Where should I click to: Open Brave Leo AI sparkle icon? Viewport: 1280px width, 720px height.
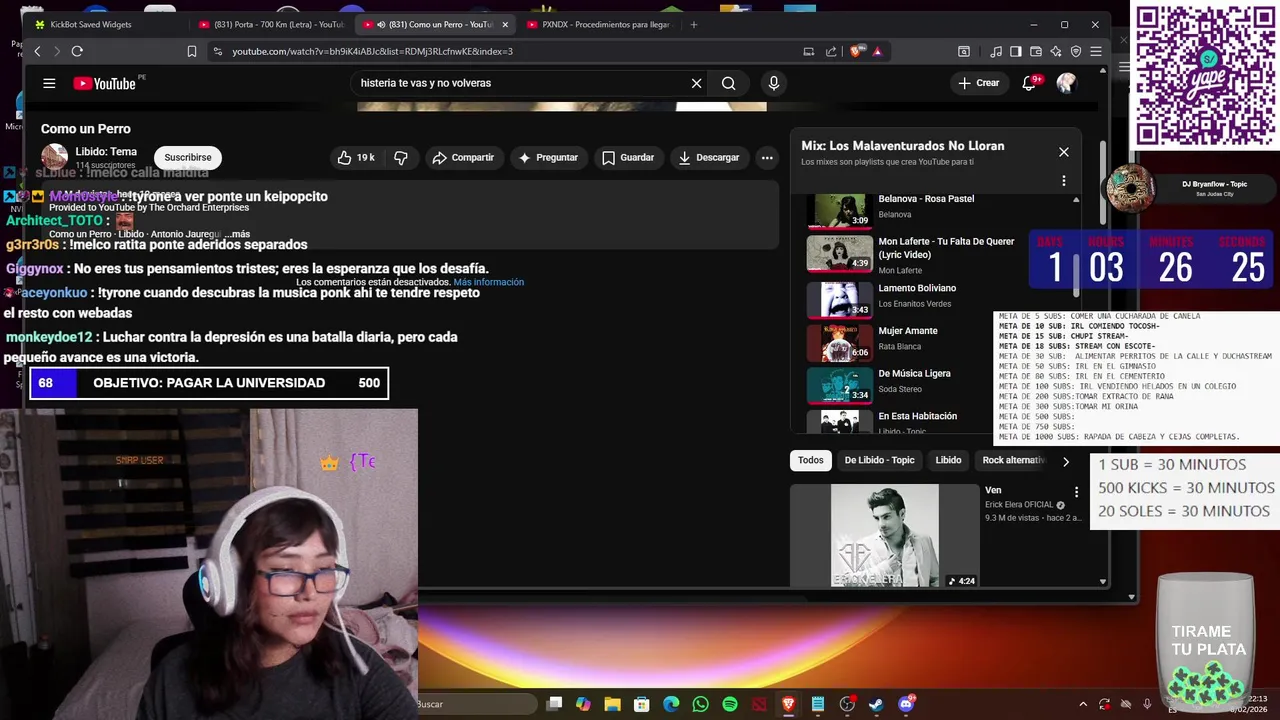1056,51
